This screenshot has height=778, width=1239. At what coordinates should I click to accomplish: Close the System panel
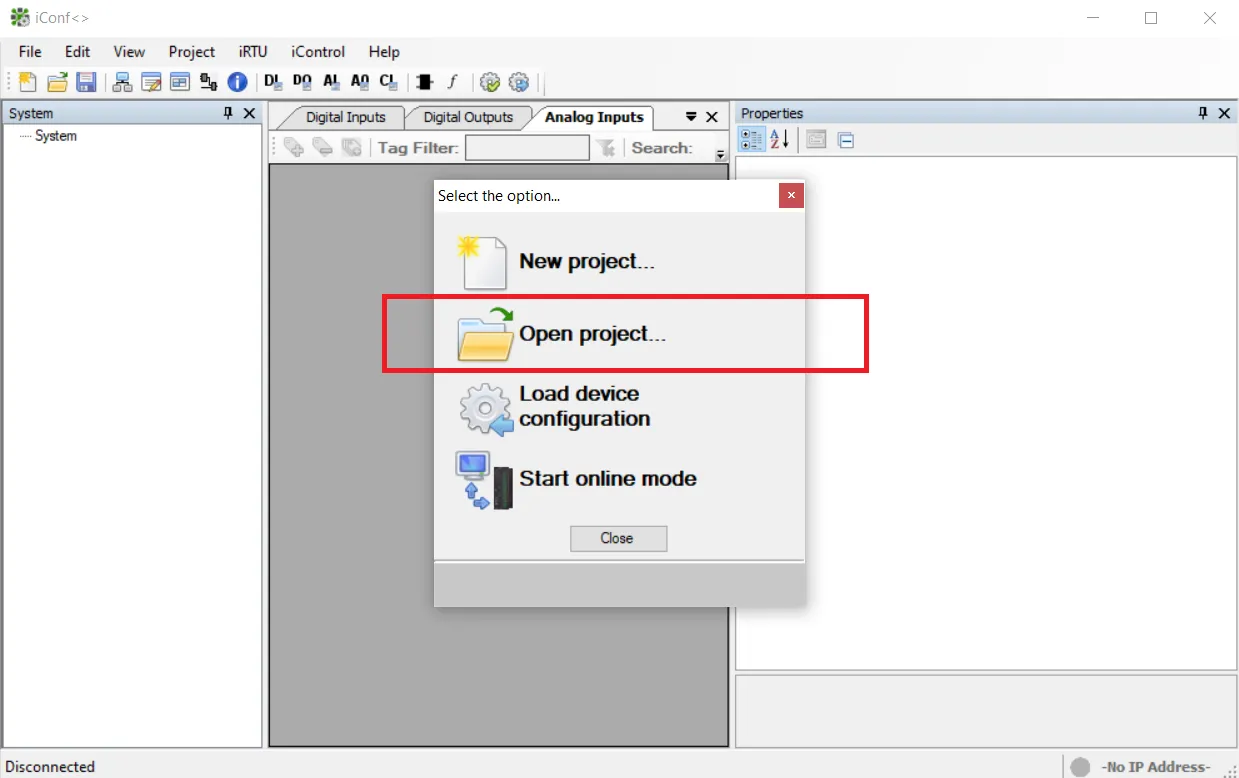(x=249, y=113)
